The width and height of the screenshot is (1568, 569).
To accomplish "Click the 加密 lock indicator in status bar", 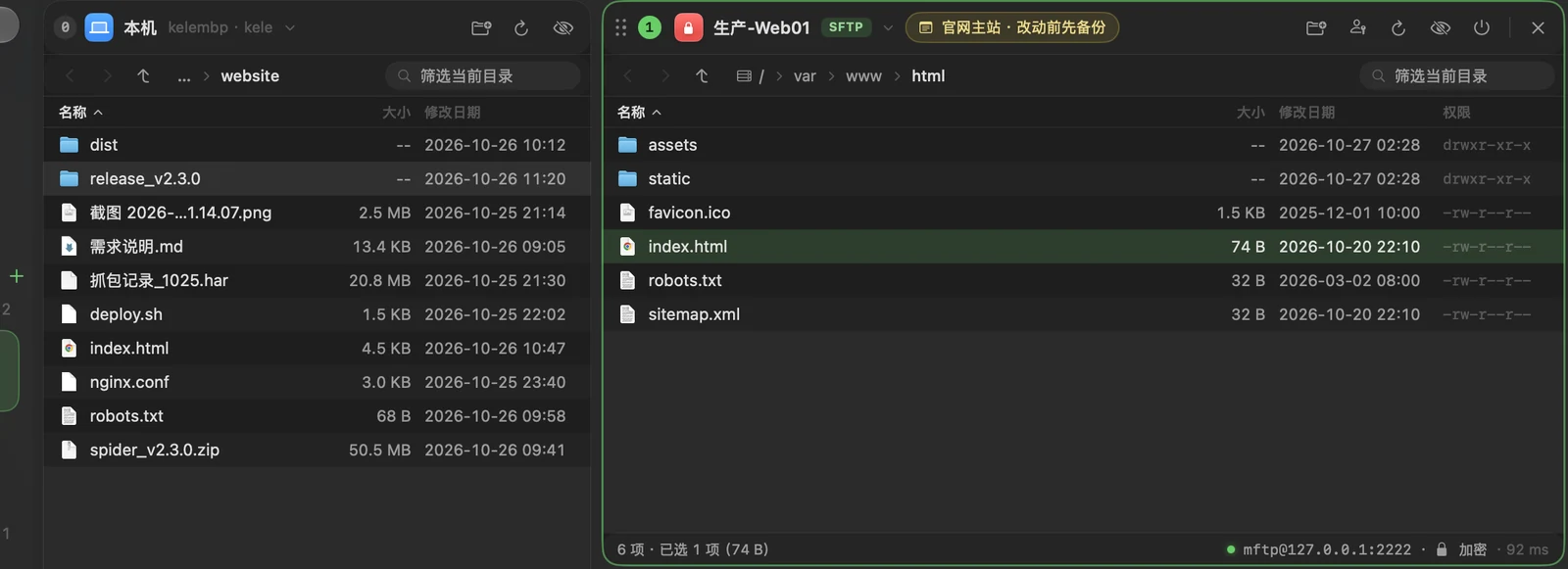I will (1461, 549).
